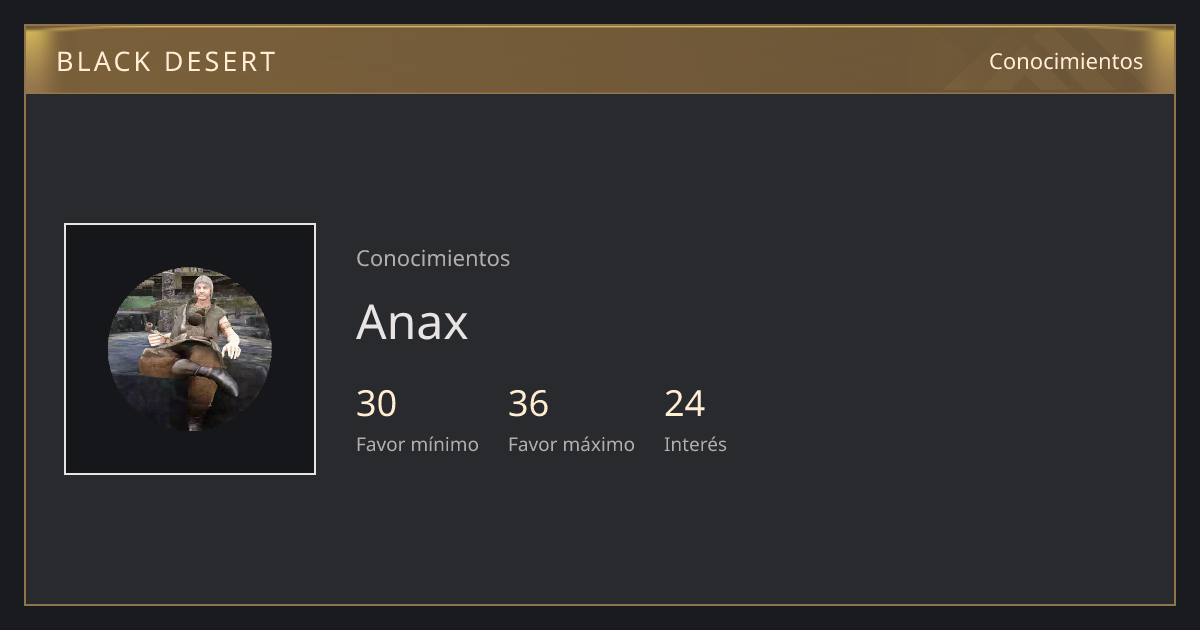The height and width of the screenshot is (630, 1200).
Task: Click the golden header banner bar
Action: point(600,60)
